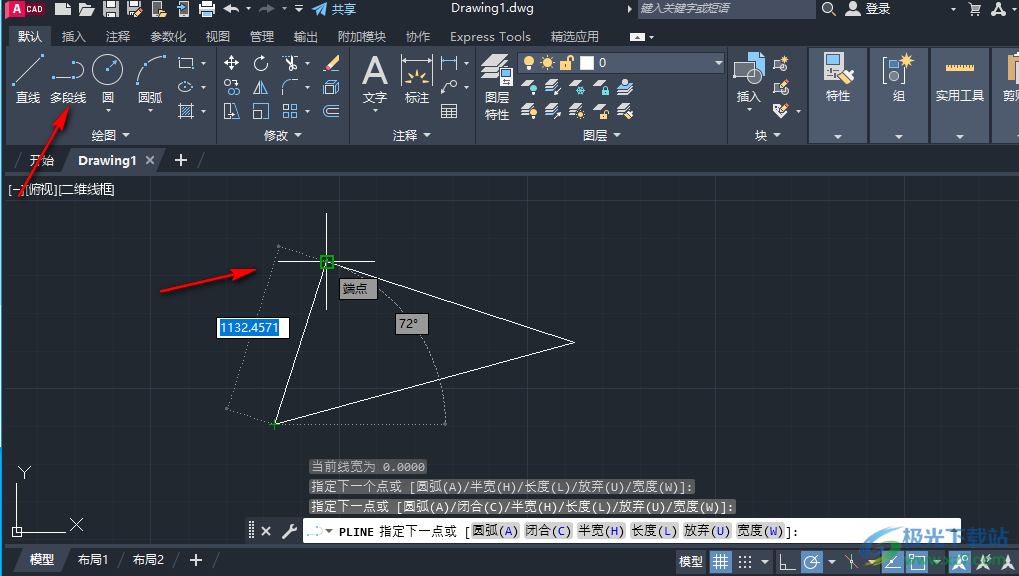Click the Hatch fill tool icon
The height and width of the screenshot is (576, 1019).
186,111
